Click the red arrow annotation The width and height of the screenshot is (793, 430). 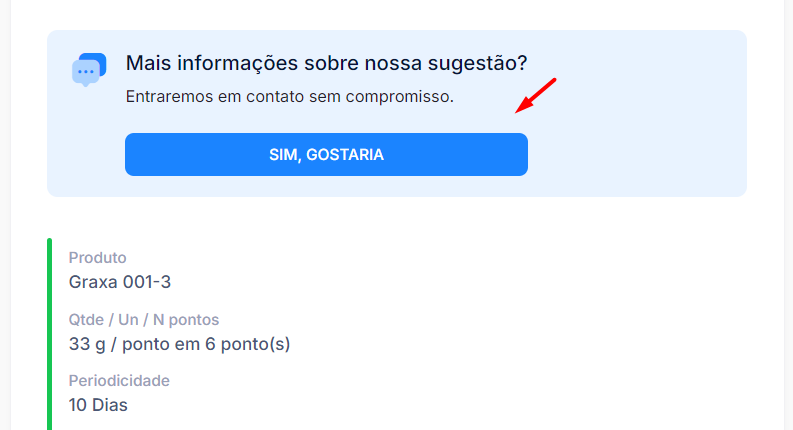click(536, 96)
